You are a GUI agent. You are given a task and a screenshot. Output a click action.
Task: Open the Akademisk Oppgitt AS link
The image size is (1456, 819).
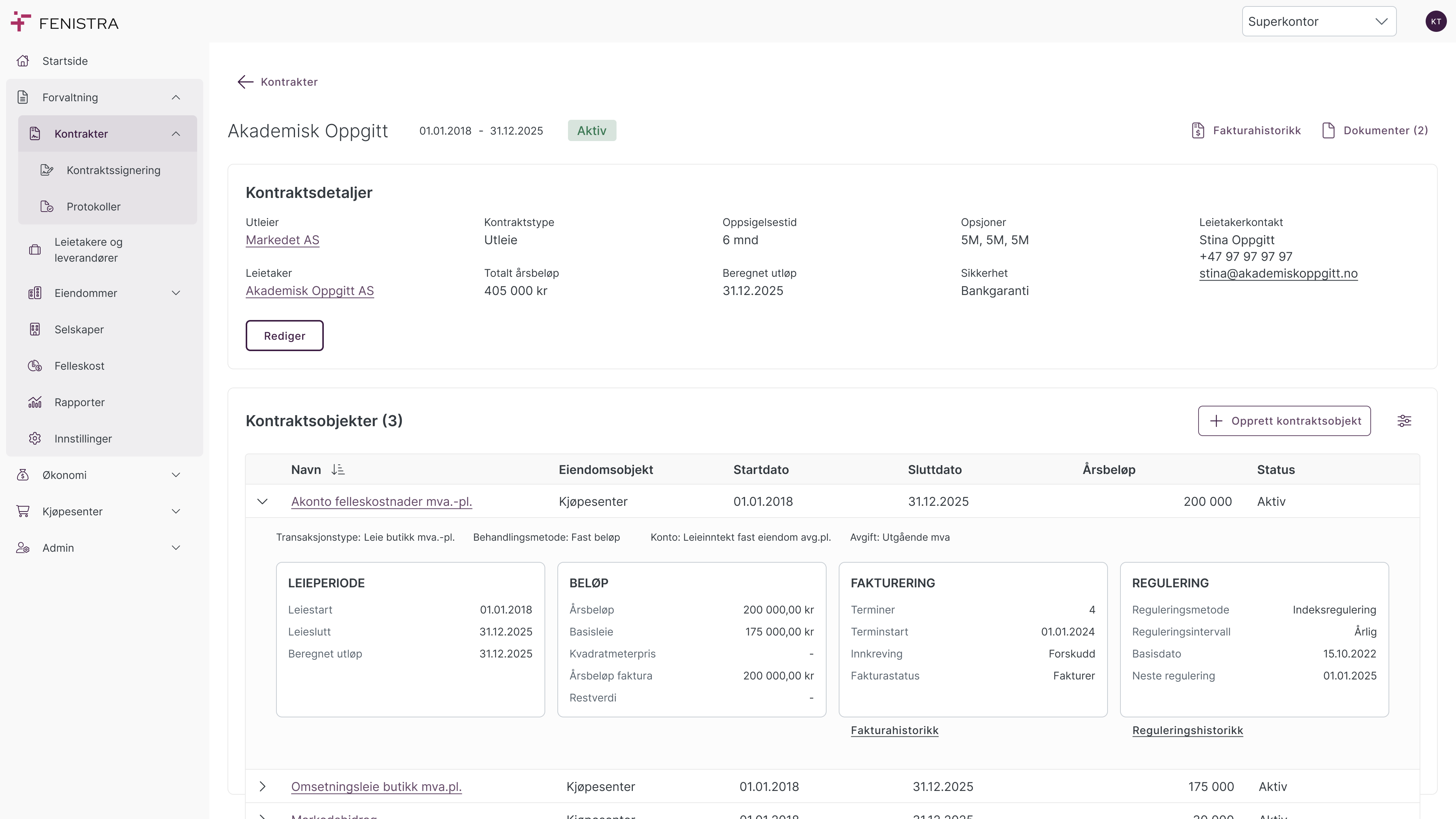point(310,291)
